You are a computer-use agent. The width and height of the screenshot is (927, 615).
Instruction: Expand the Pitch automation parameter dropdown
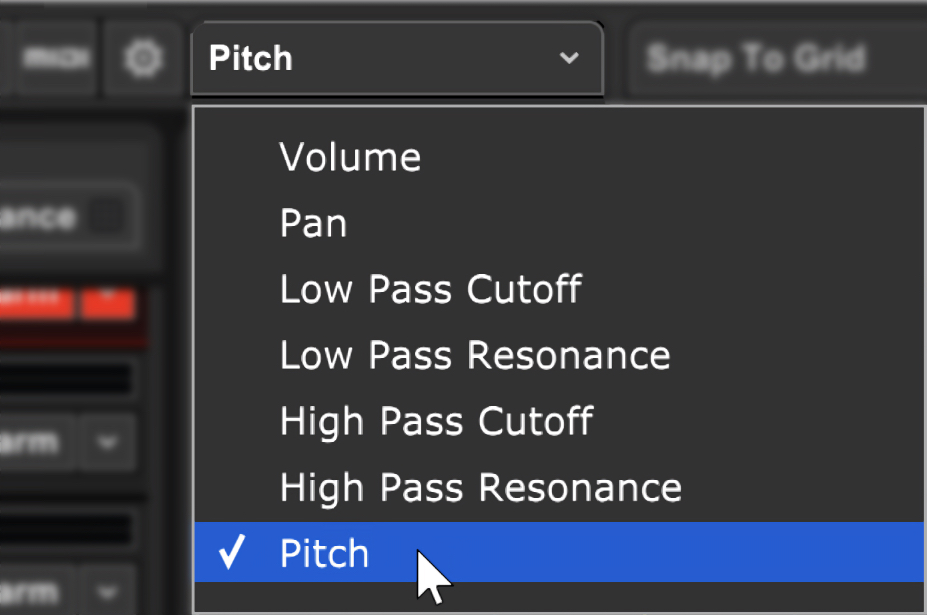(397, 58)
